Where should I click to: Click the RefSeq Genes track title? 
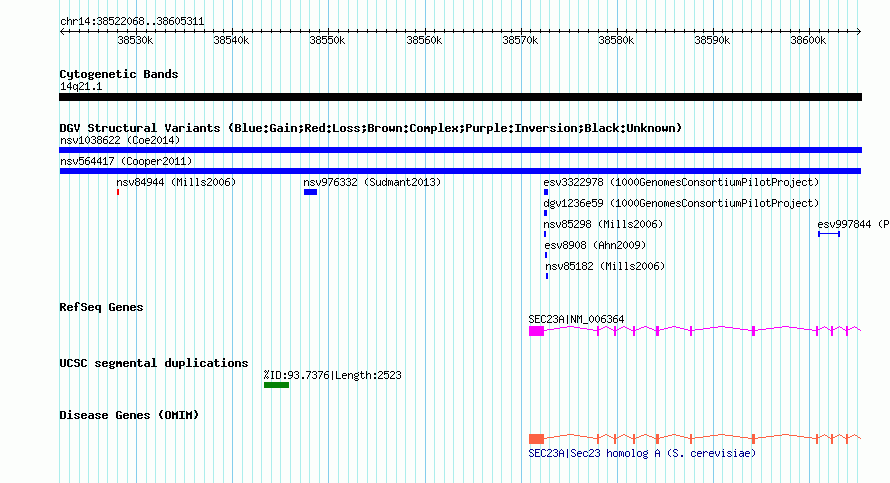tap(101, 307)
